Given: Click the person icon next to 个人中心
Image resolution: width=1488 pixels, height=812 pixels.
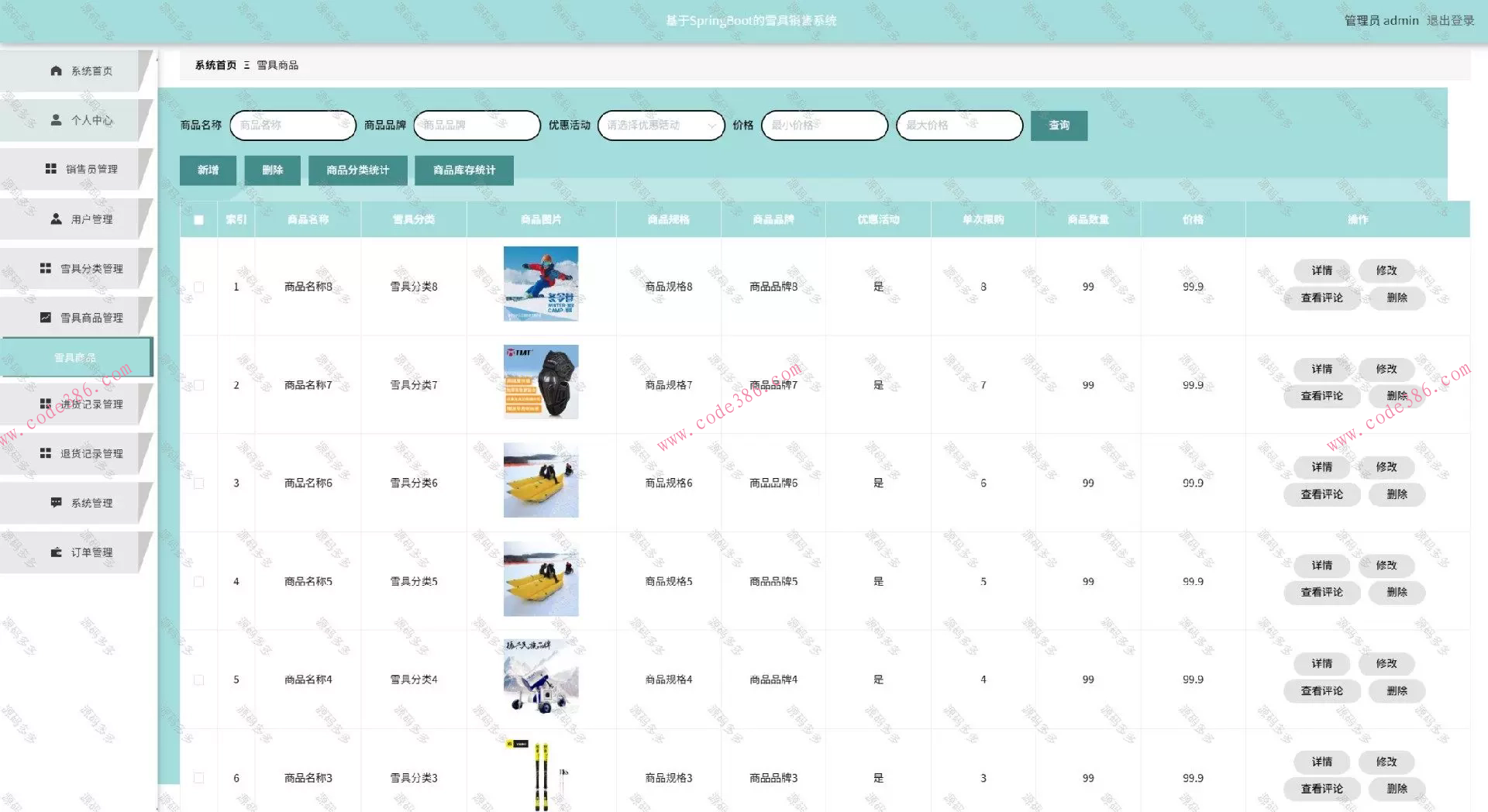Looking at the screenshot, I should (56, 120).
